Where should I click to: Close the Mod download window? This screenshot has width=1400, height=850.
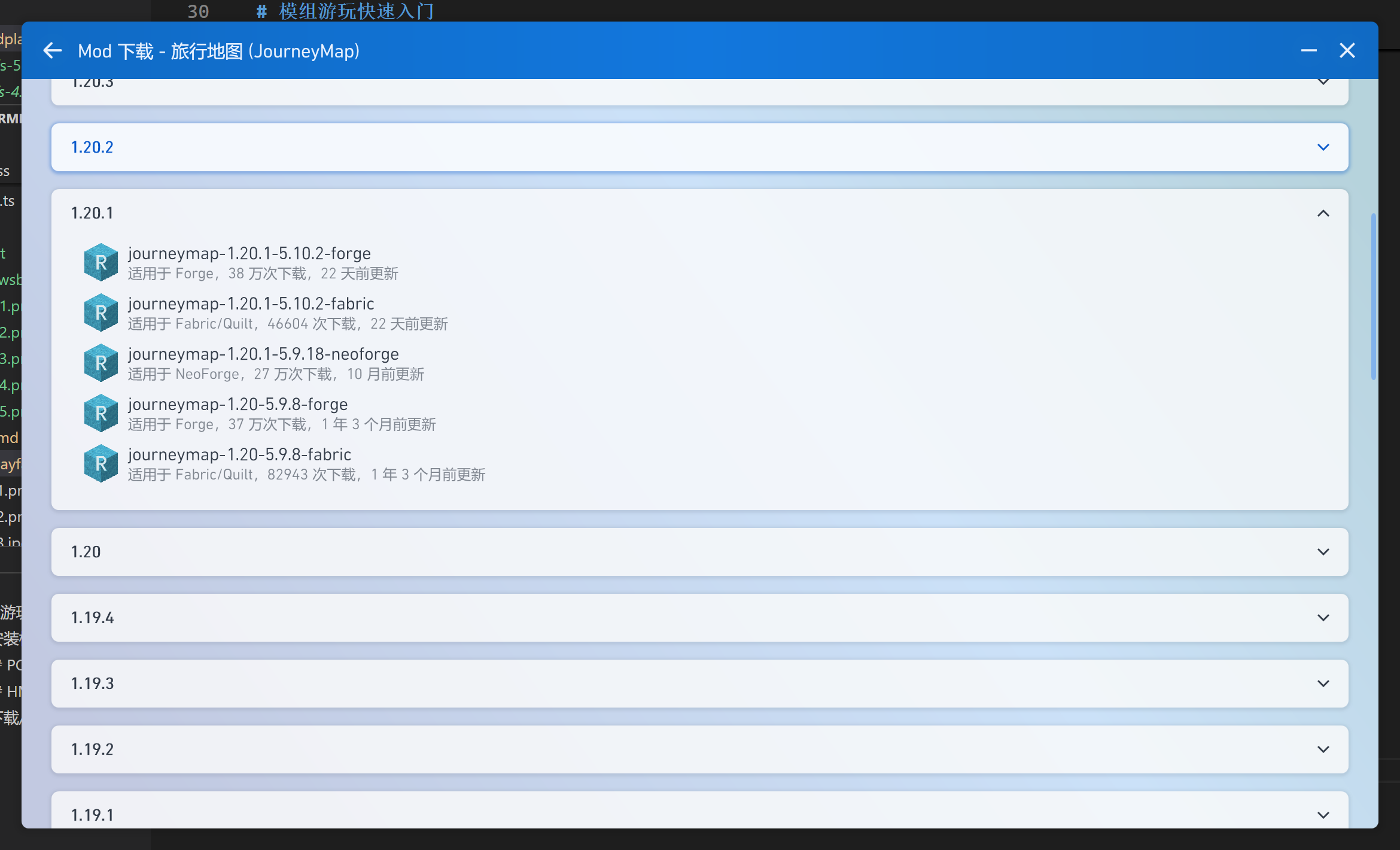coord(1347,51)
